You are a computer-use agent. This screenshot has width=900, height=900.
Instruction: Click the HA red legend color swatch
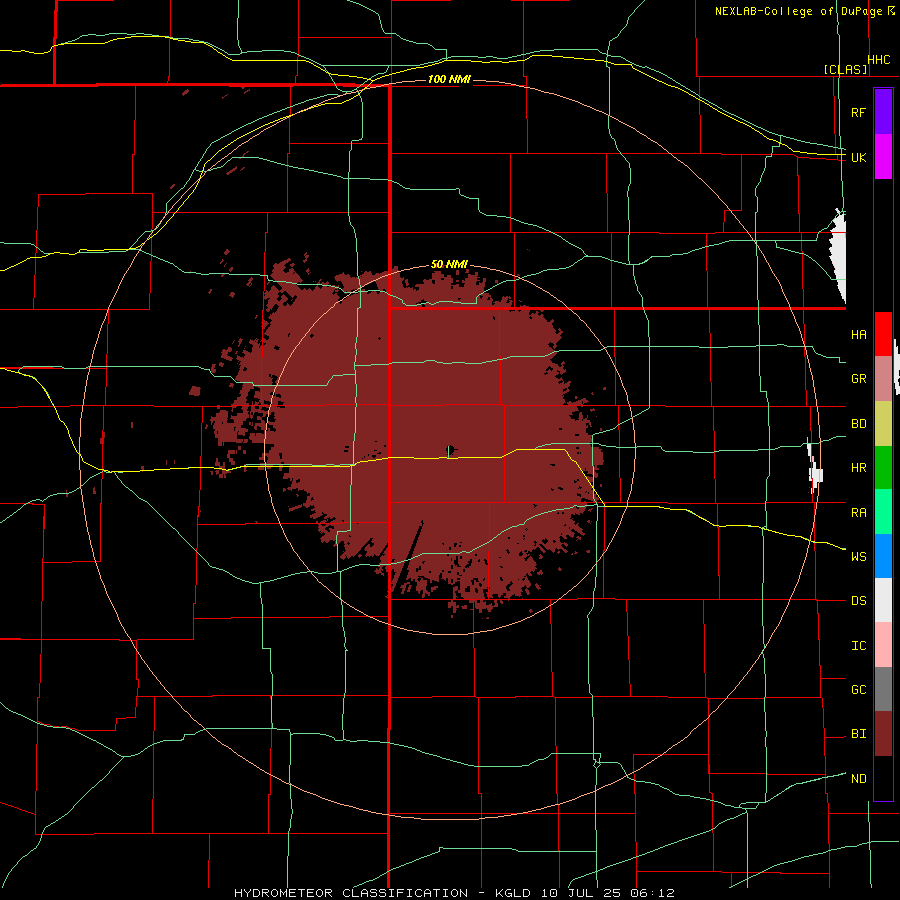point(883,334)
